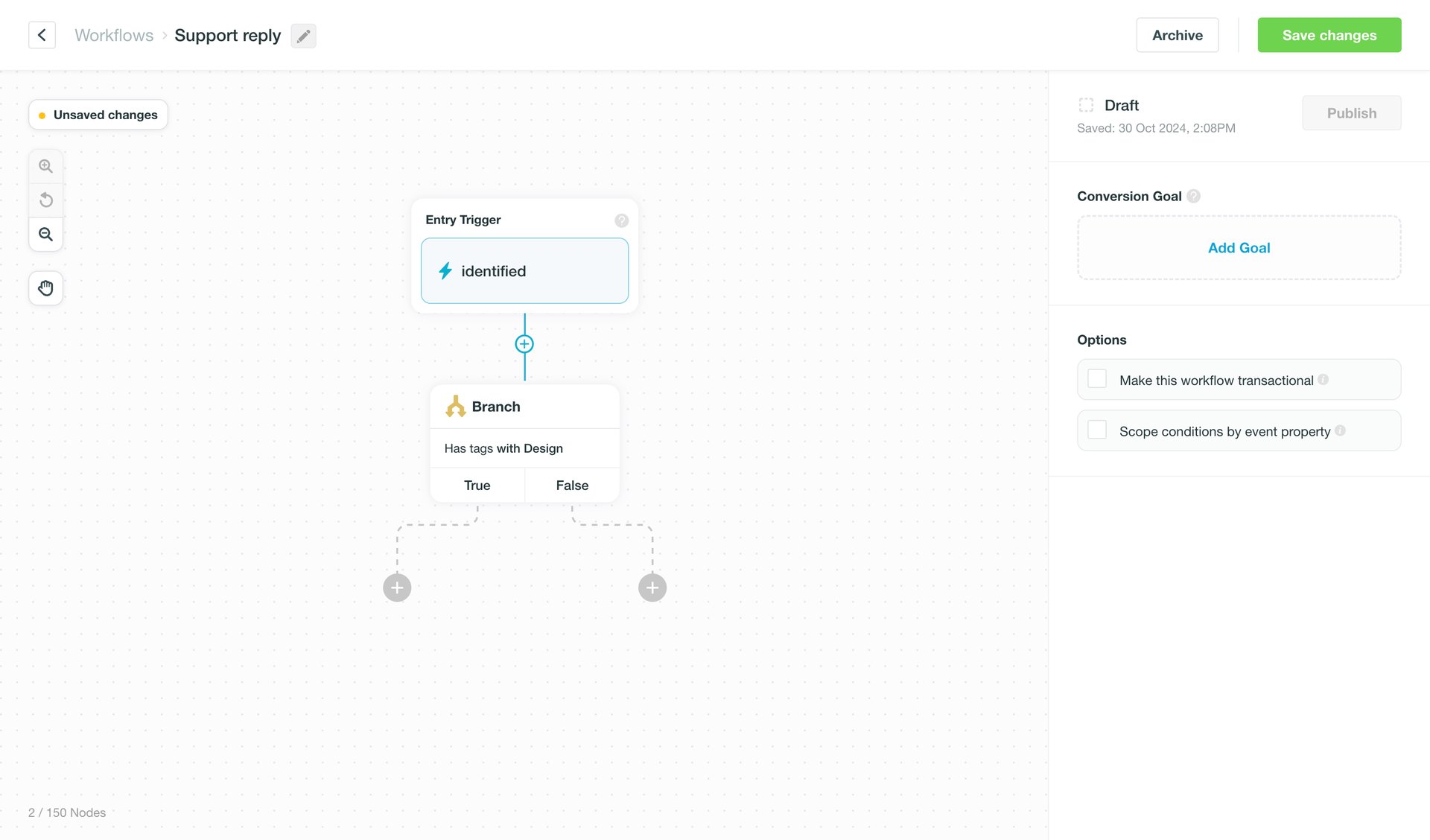The height and width of the screenshot is (840, 1430).
Task: Add a node under the True branch
Action: [x=397, y=588]
